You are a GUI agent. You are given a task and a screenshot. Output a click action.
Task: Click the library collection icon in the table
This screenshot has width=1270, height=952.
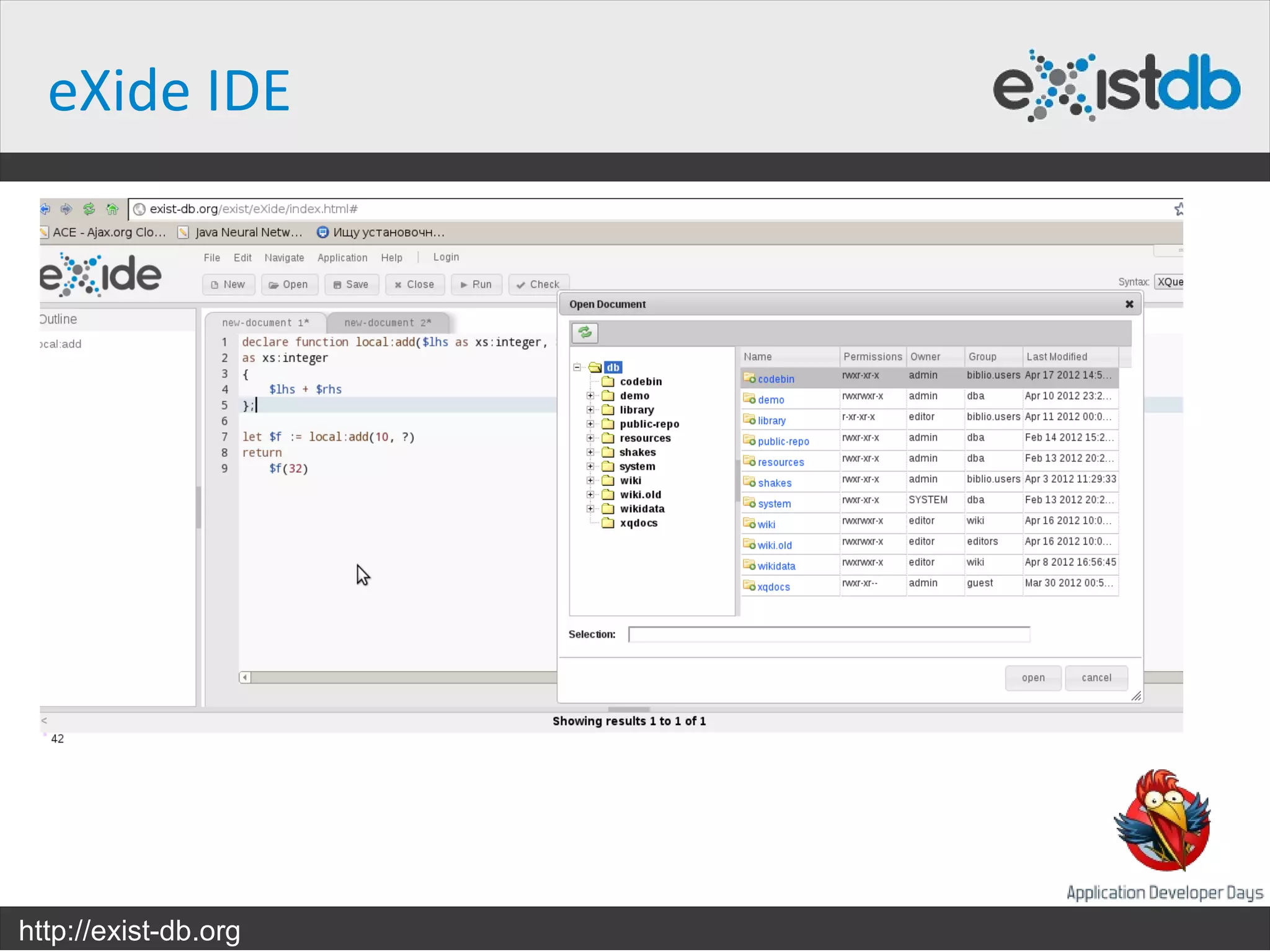[x=749, y=420]
